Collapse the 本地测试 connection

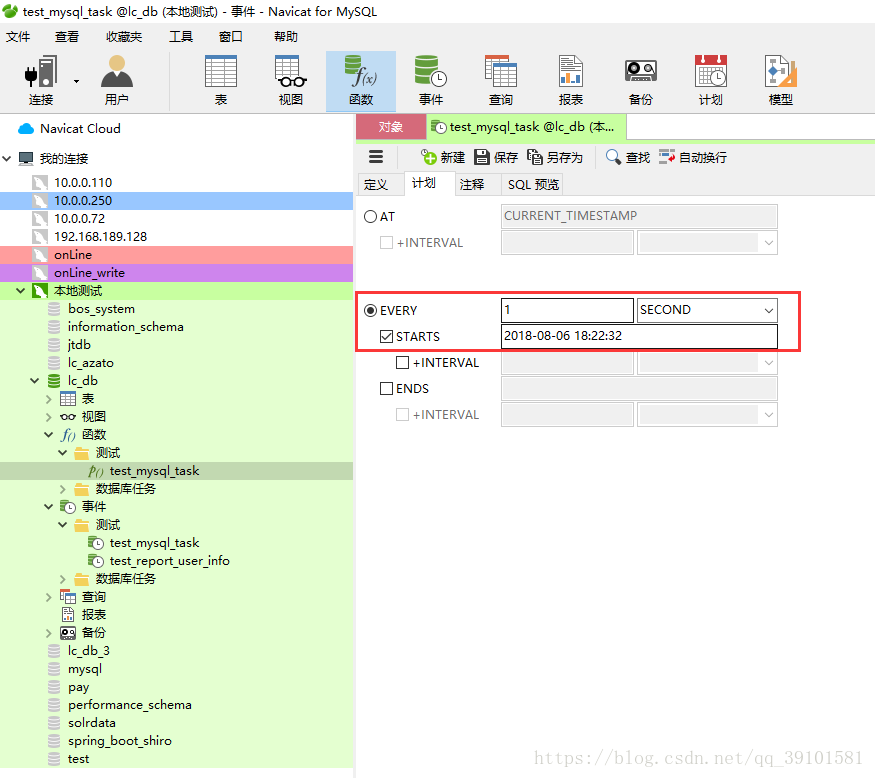21,291
